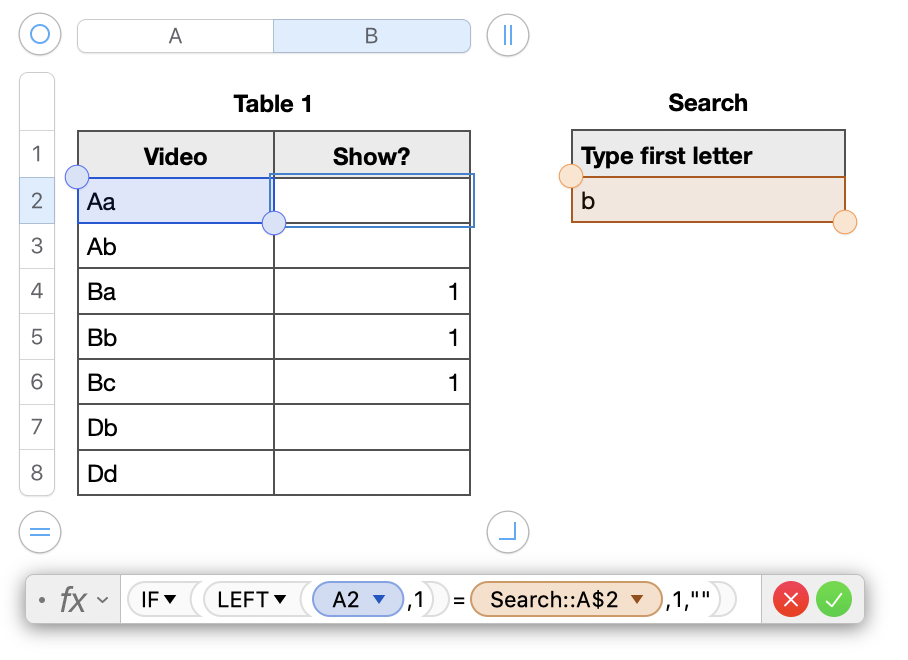Open the chevron next to fx
The width and height of the screenshot is (908, 660).
coord(102,601)
